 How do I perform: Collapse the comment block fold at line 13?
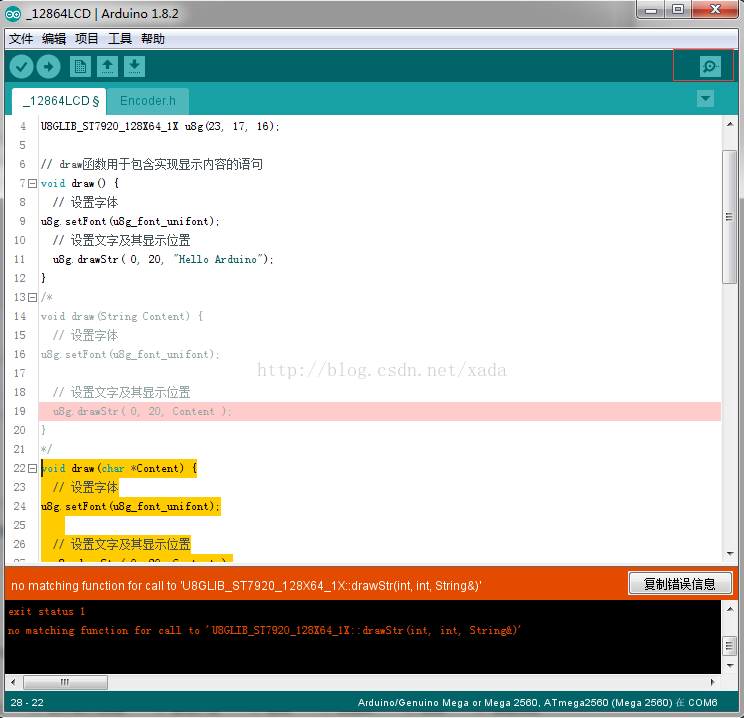pos(32,298)
